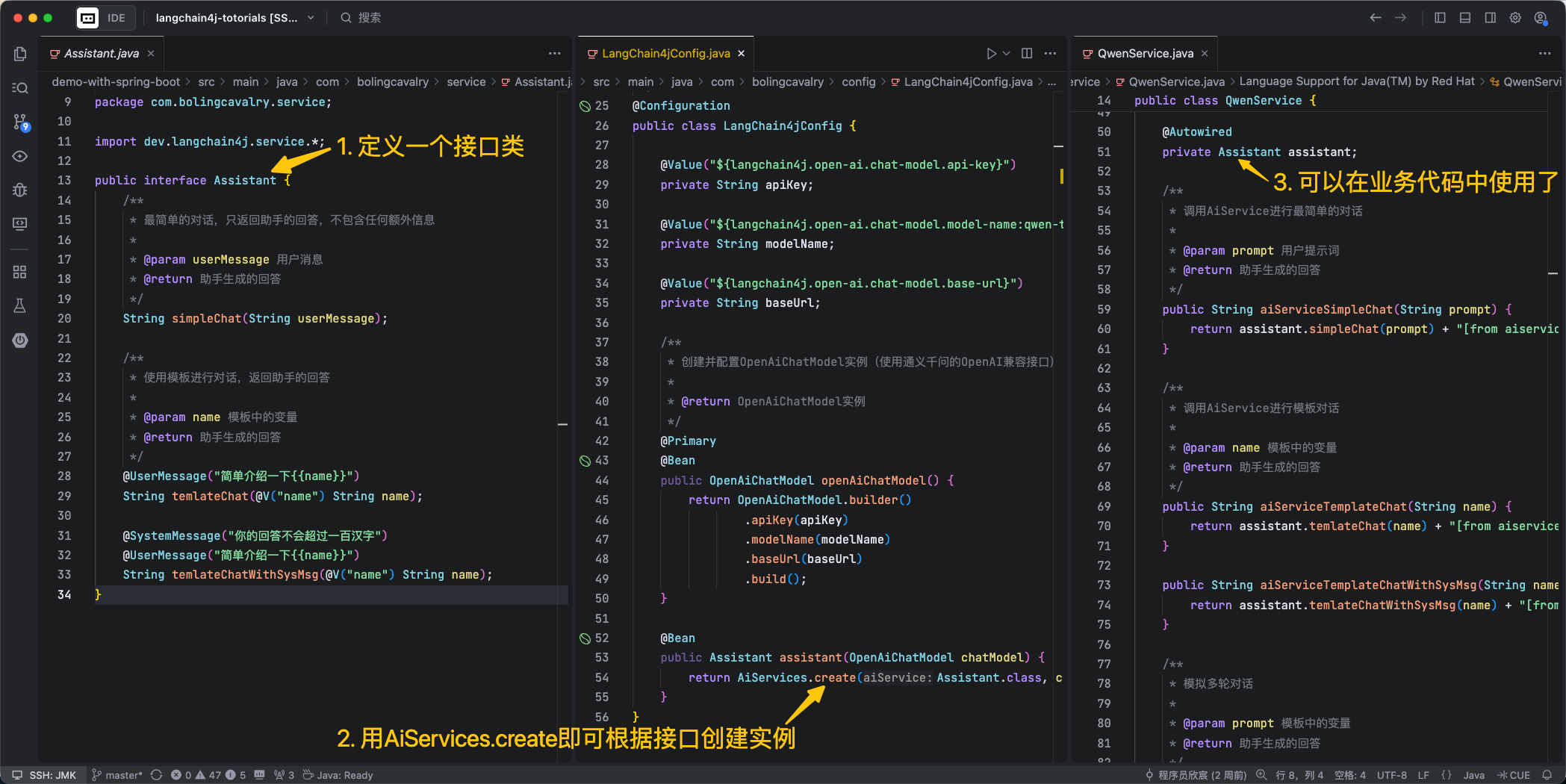The height and width of the screenshot is (784, 1566).
Task: Open more actions for the QwenService editor group
Action: tap(1544, 54)
